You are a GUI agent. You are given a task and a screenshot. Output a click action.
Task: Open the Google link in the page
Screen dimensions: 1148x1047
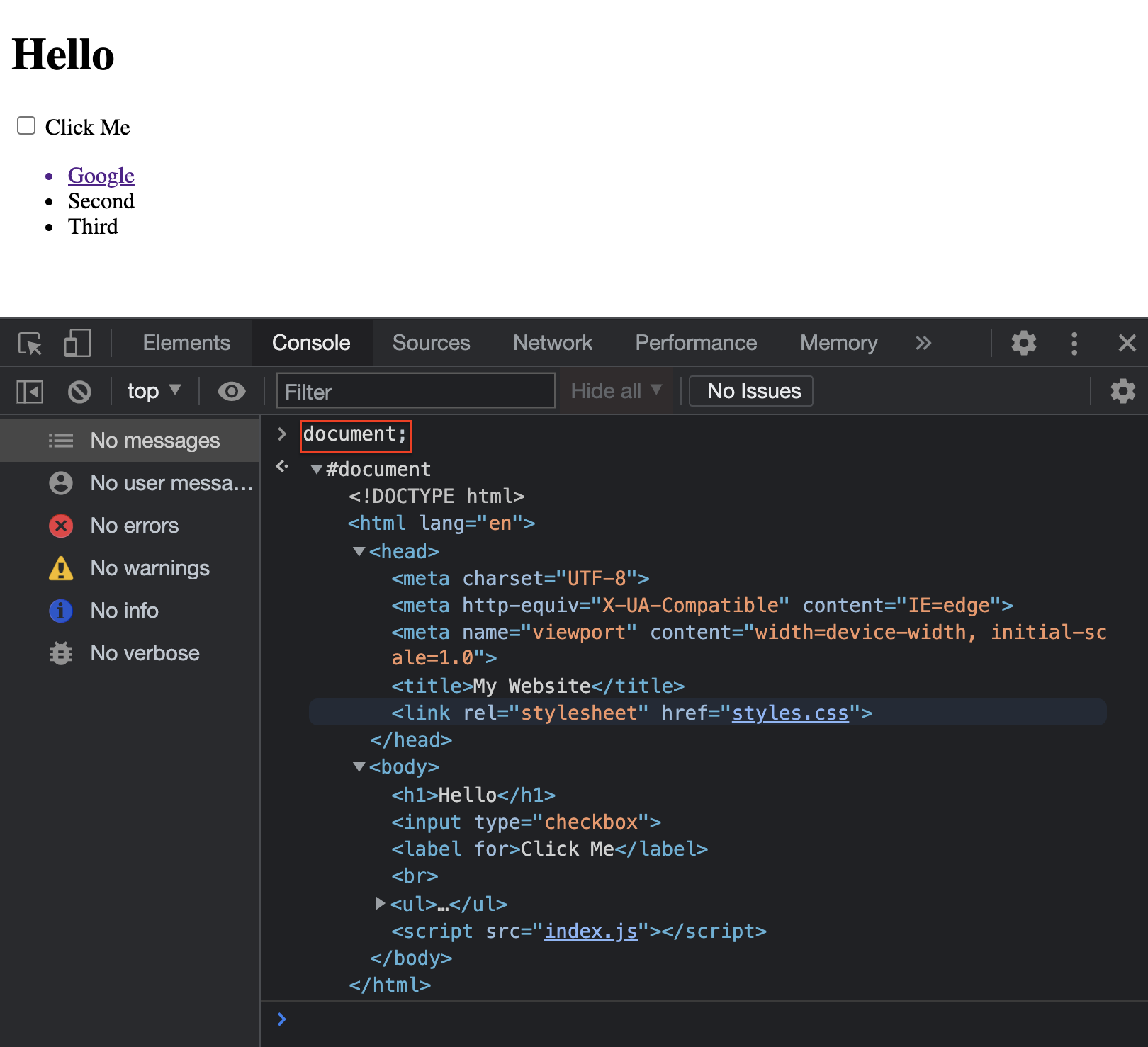pyautogui.click(x=101, y=175)
